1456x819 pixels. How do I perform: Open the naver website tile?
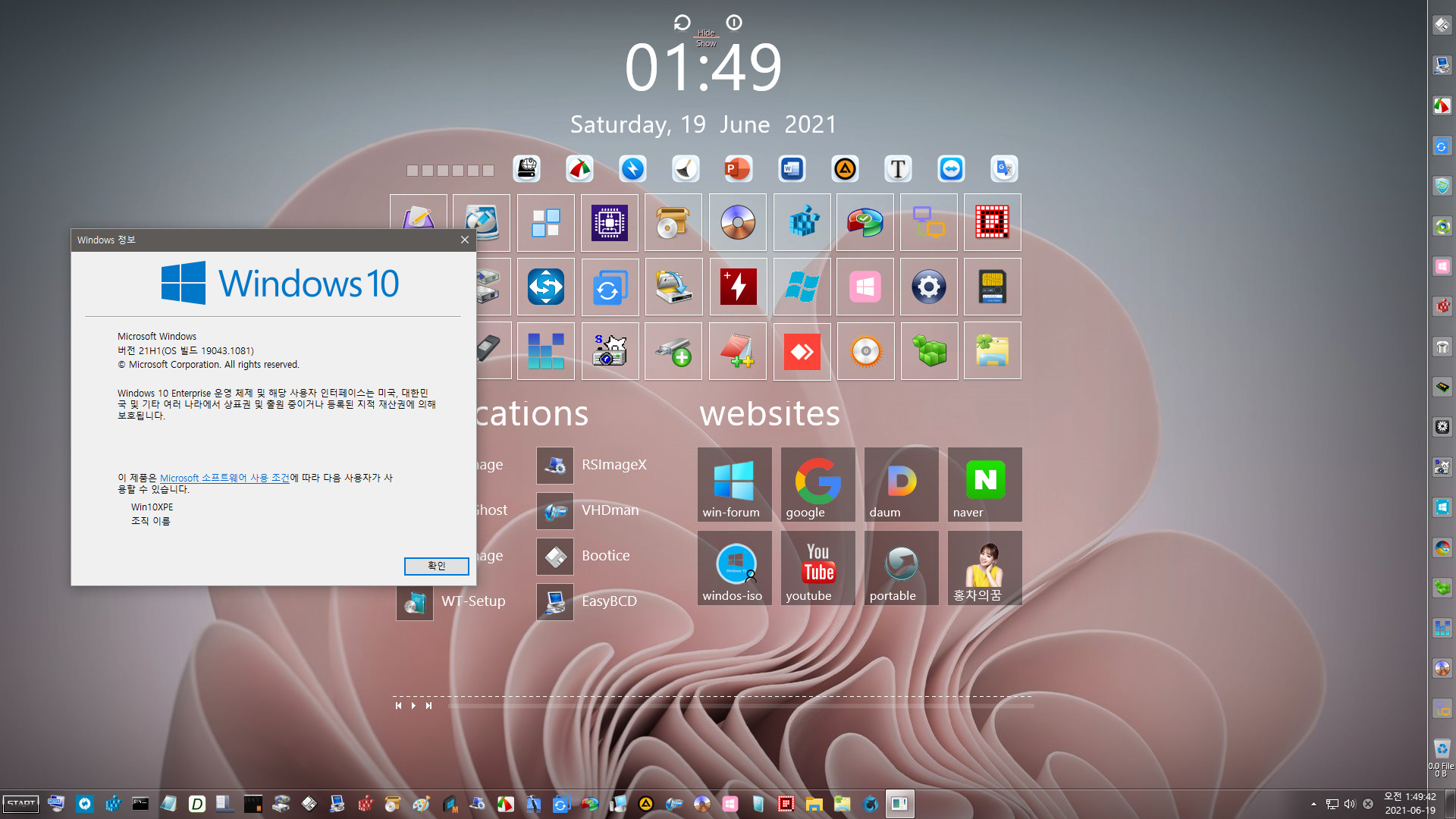click(x=984, y=485)
